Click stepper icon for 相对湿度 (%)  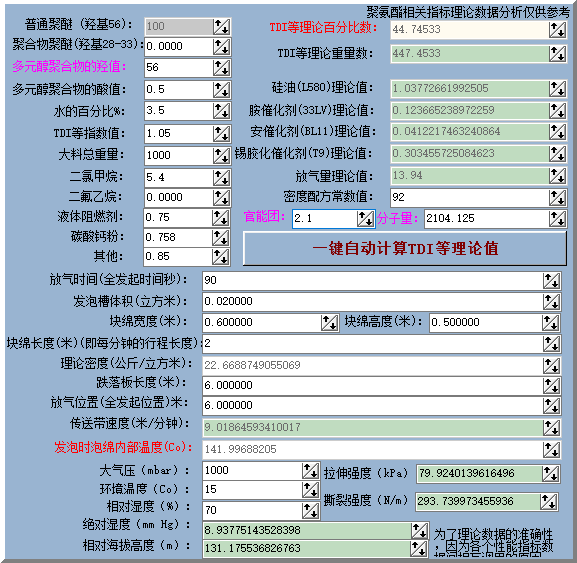tap(311, 510)
